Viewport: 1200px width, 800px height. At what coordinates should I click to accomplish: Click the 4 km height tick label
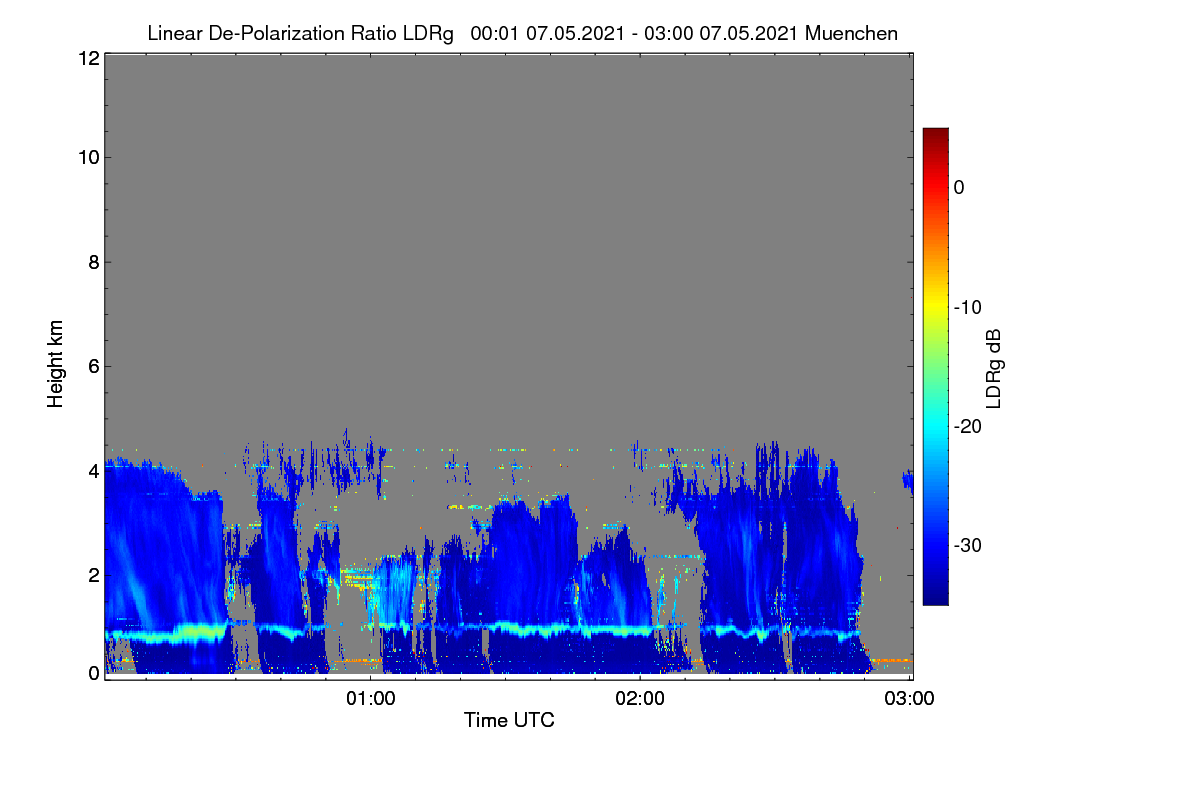click(93, 470)
